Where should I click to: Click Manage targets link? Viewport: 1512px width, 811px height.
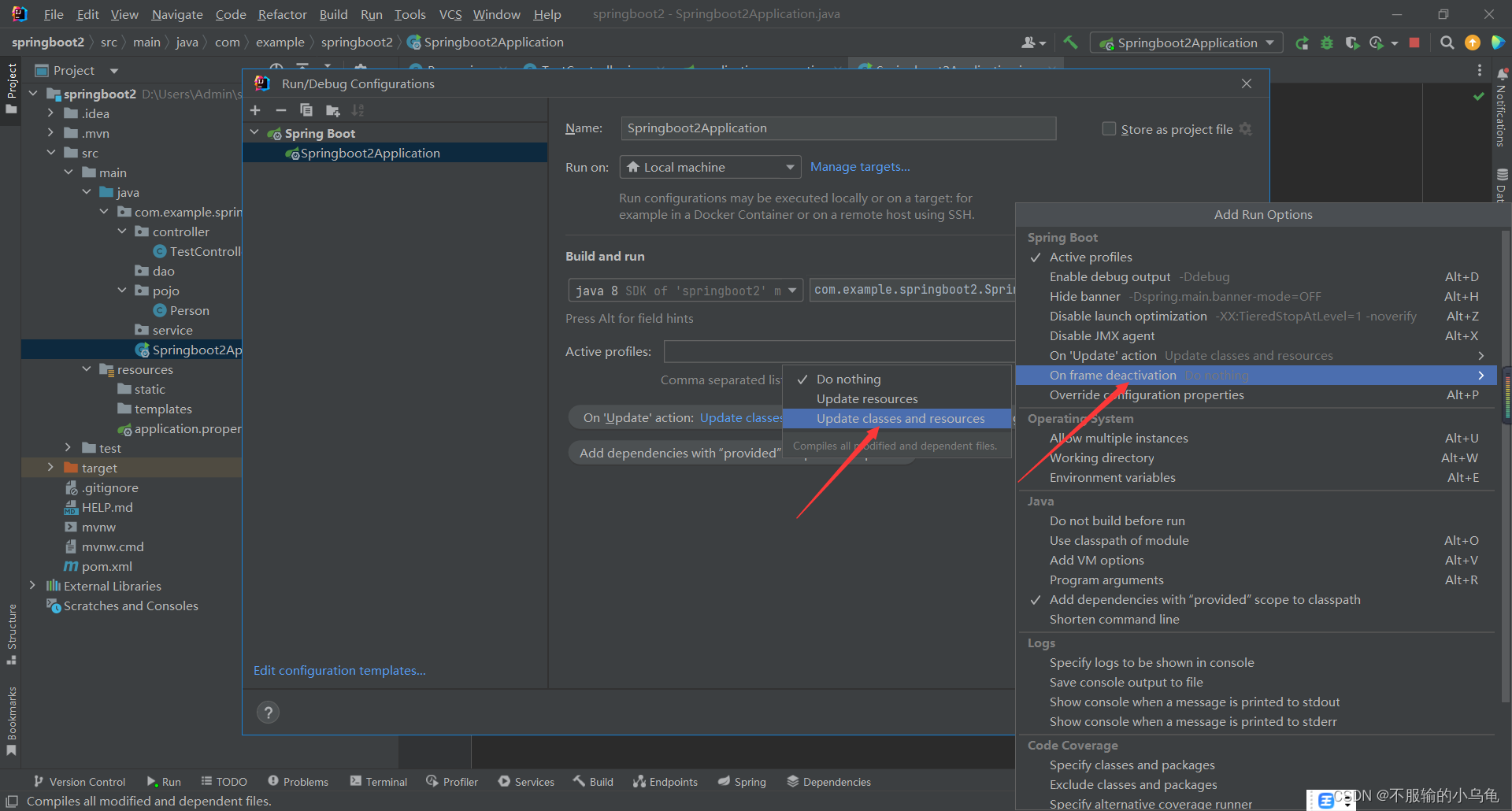point(860,166)
